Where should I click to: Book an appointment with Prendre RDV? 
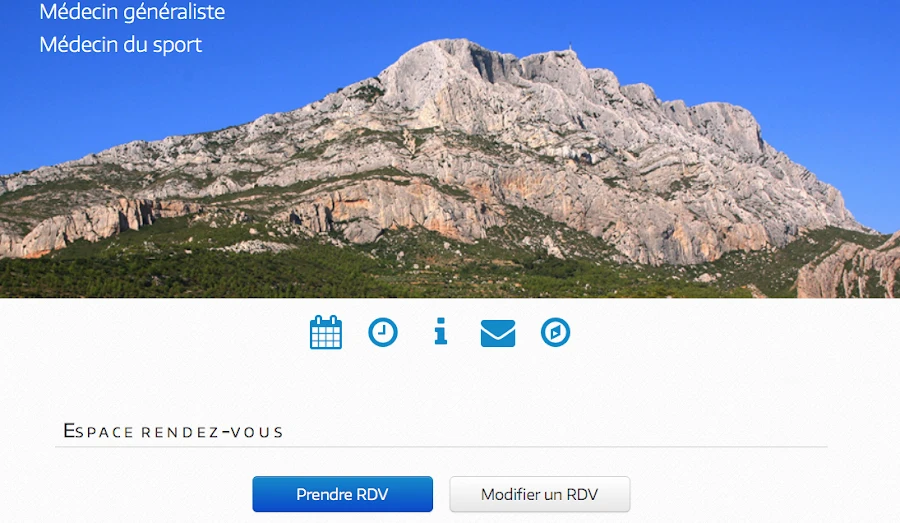(343, 494)
